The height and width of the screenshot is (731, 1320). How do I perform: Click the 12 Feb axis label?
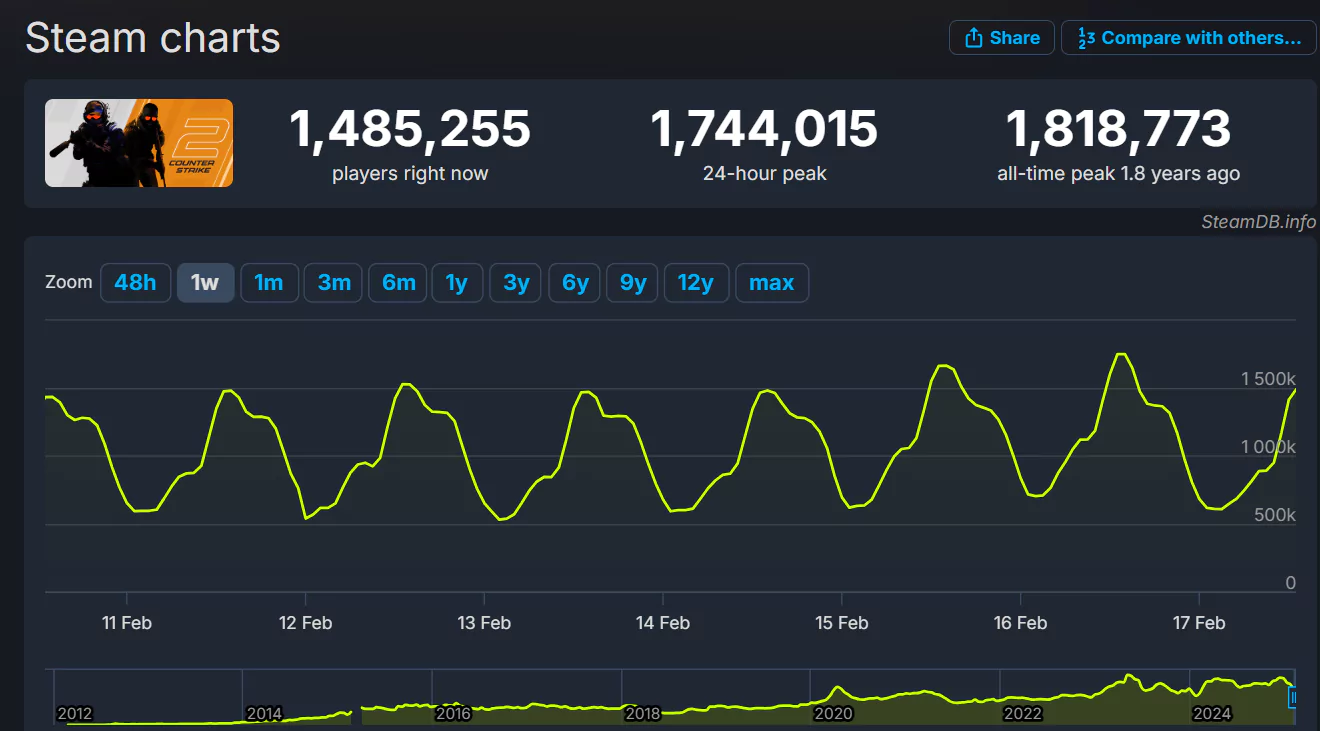305,623
